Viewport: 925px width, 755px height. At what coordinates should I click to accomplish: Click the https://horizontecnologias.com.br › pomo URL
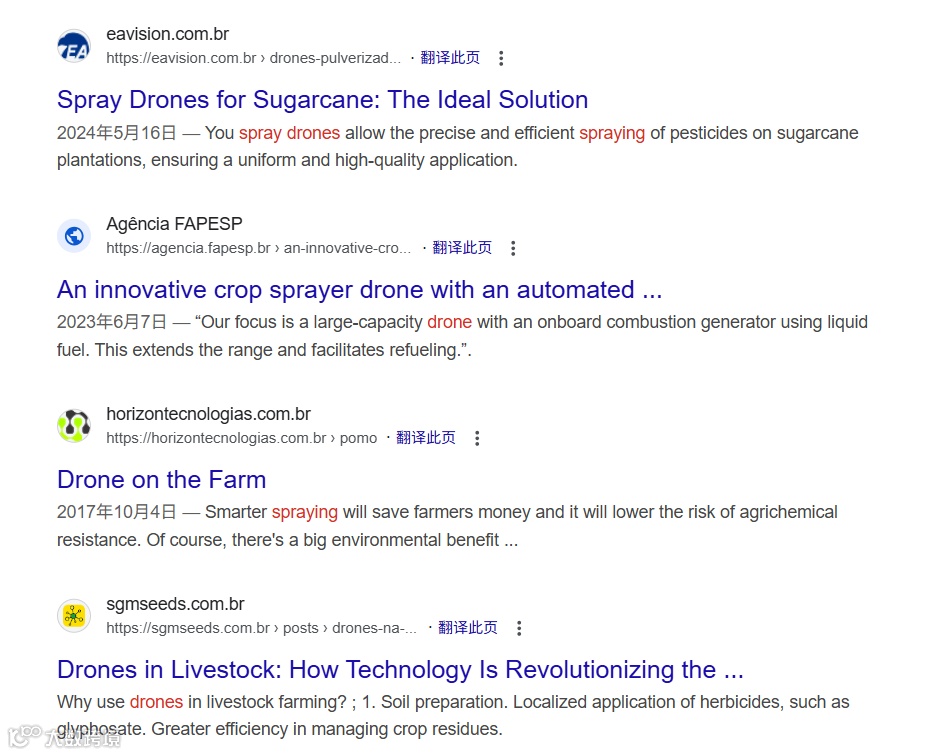241,438
